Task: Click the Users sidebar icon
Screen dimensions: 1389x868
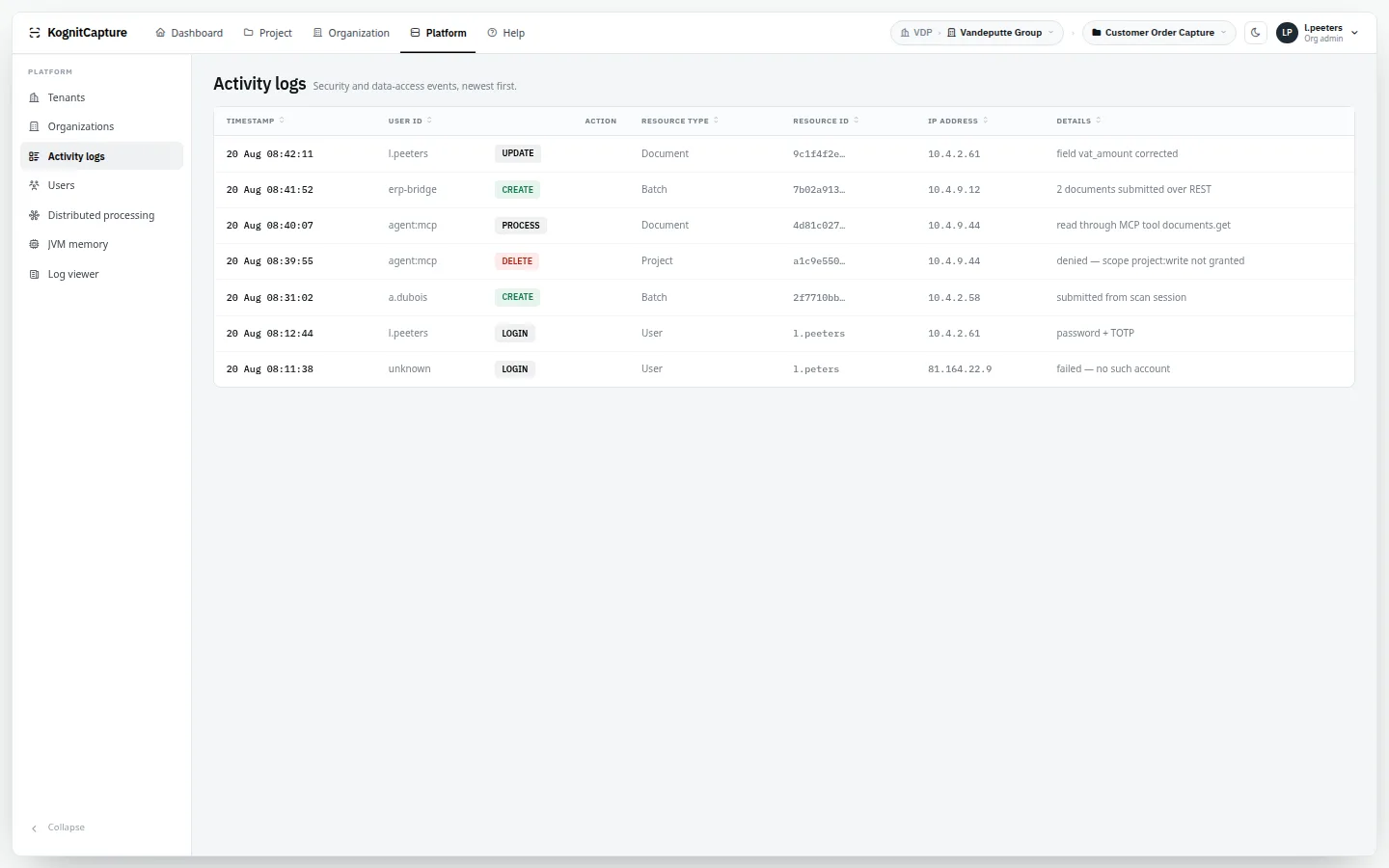Action: pyautogui.click(x=35, y=185)
